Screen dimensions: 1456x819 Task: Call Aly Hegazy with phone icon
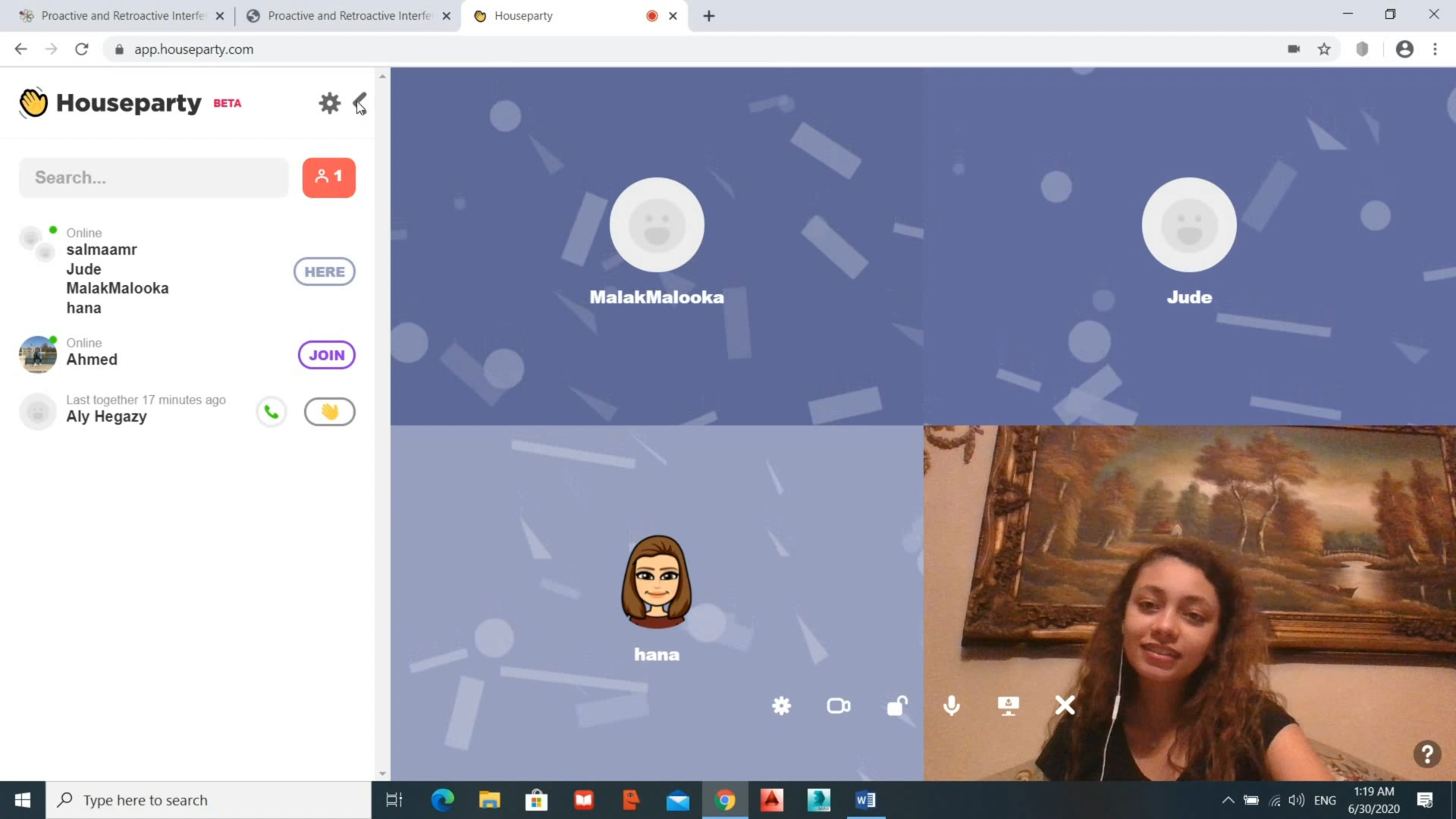tap(271, 412)
